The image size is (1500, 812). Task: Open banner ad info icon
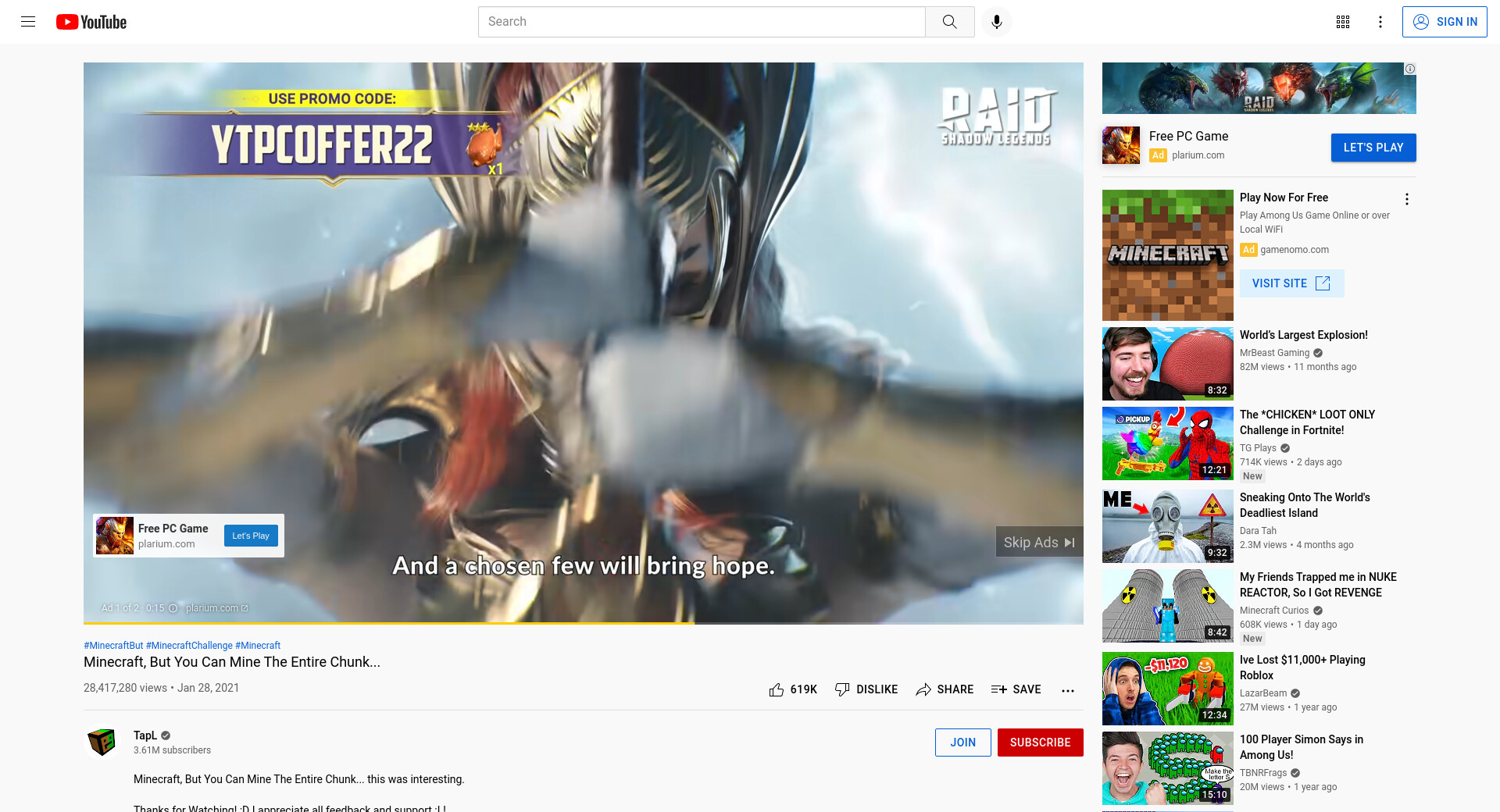(x=1409, y=69)
